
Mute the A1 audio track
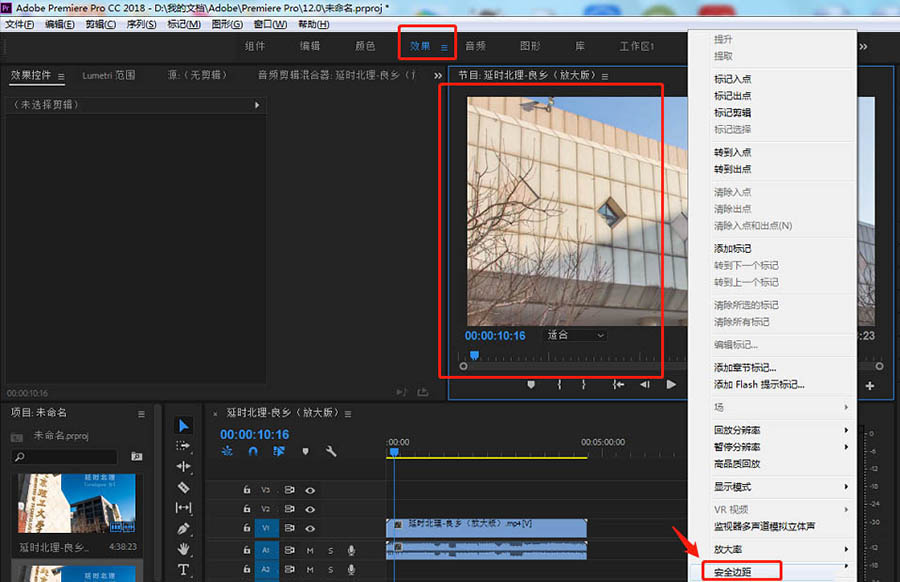(x=310, y=549)
